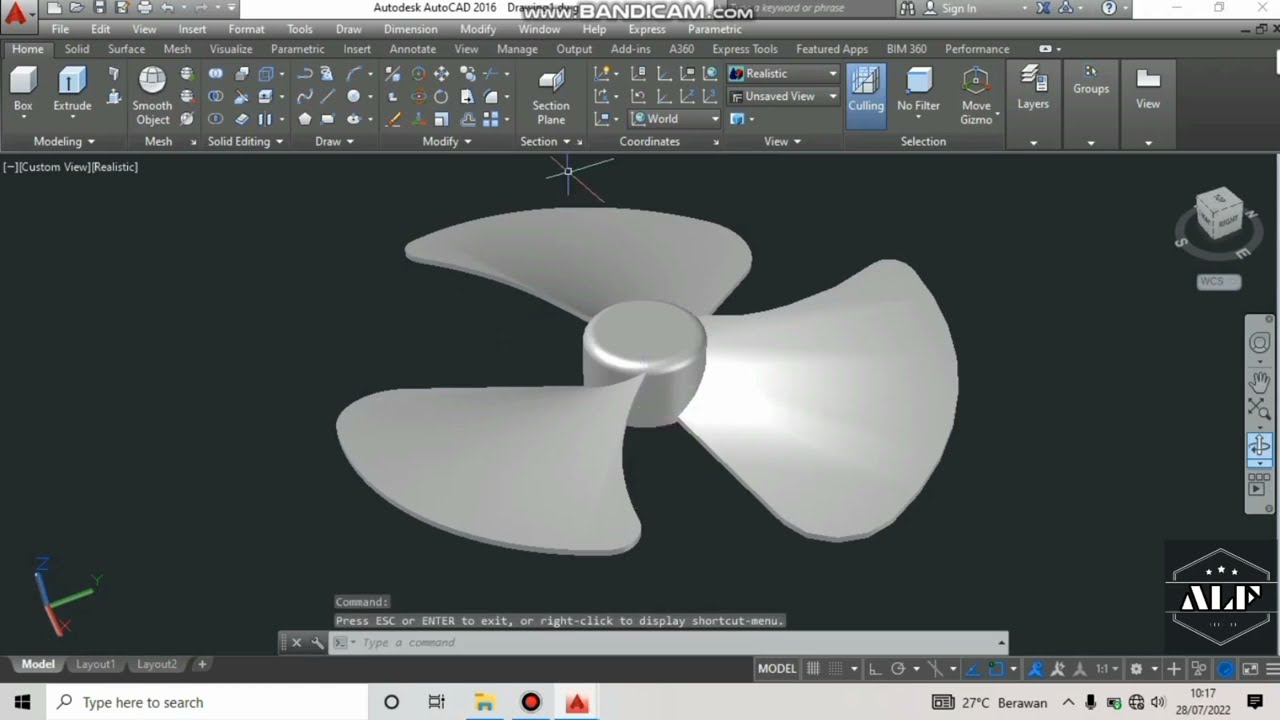Expand the Draw panel
1280x720 pixels.
334,142
